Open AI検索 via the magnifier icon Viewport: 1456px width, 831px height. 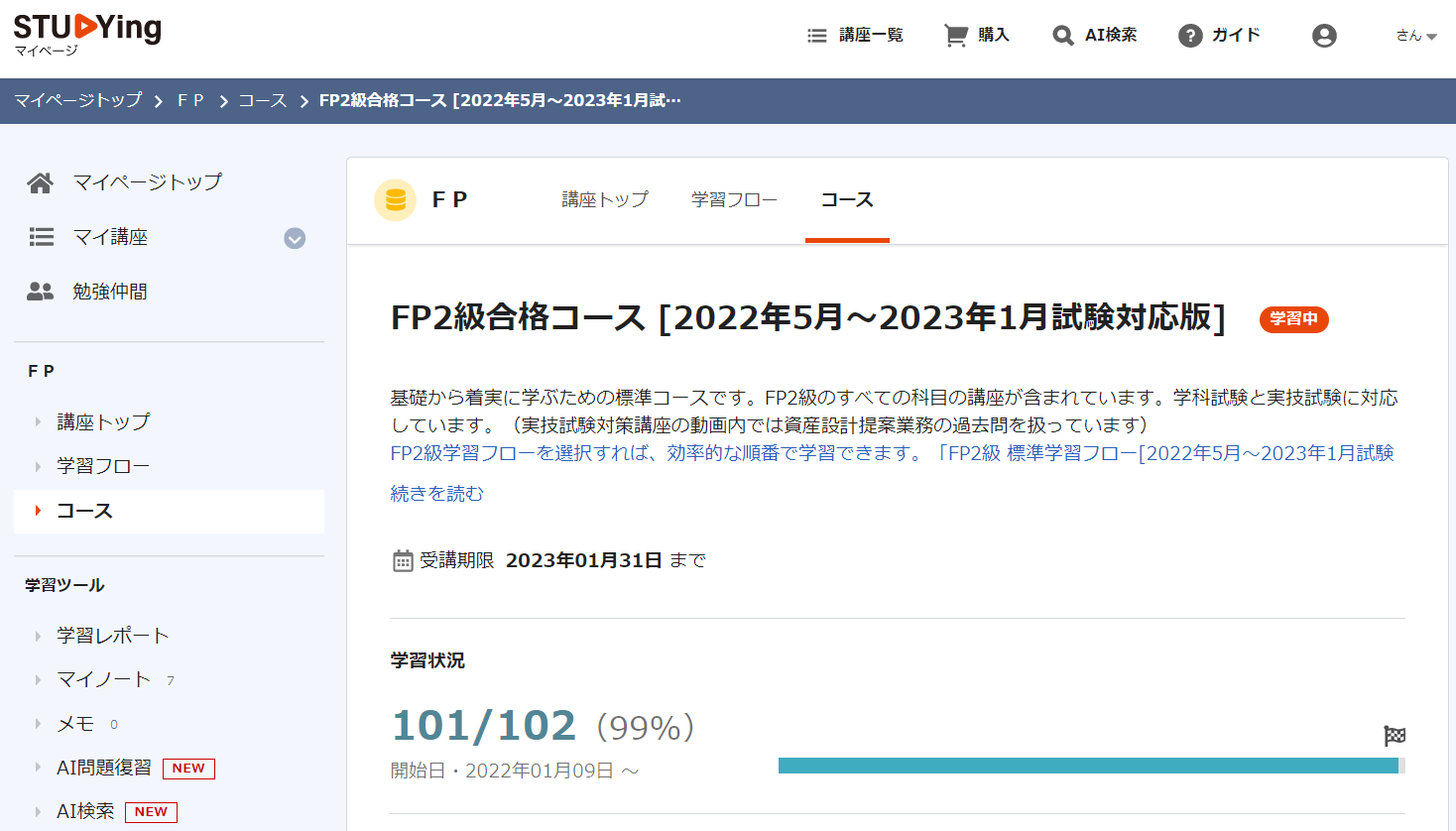1062,34
